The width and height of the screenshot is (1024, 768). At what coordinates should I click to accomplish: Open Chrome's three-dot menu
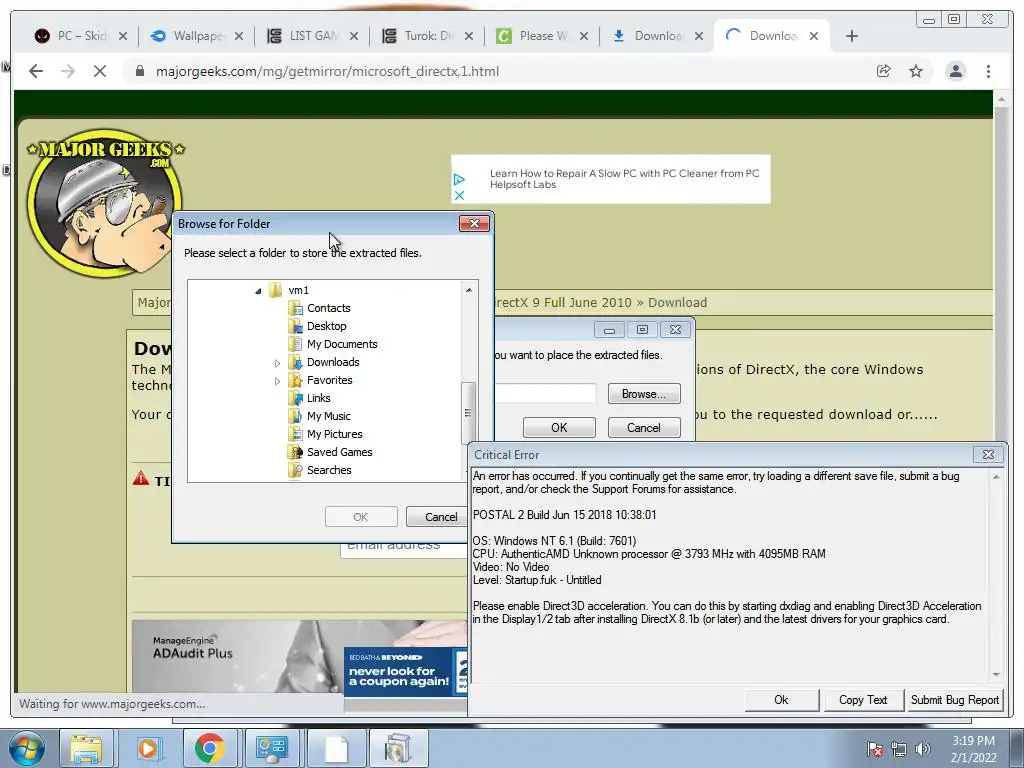coord(988,71)
